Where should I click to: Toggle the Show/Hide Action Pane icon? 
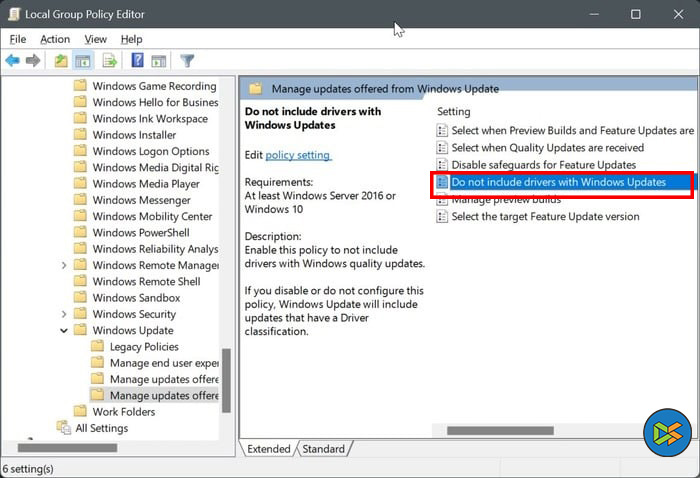[158, 61]
